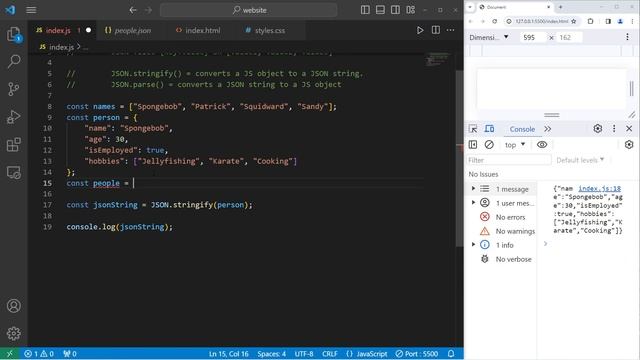
Task: Select the DevTools Console tab
Action: [522, 129]
